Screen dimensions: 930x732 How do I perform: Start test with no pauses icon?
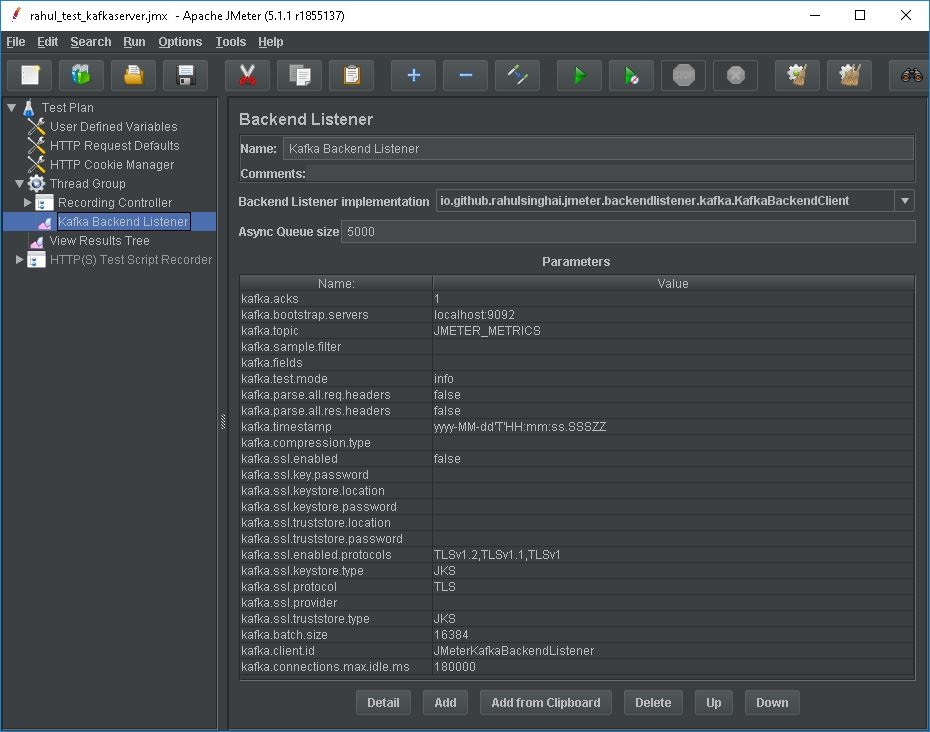632,75
